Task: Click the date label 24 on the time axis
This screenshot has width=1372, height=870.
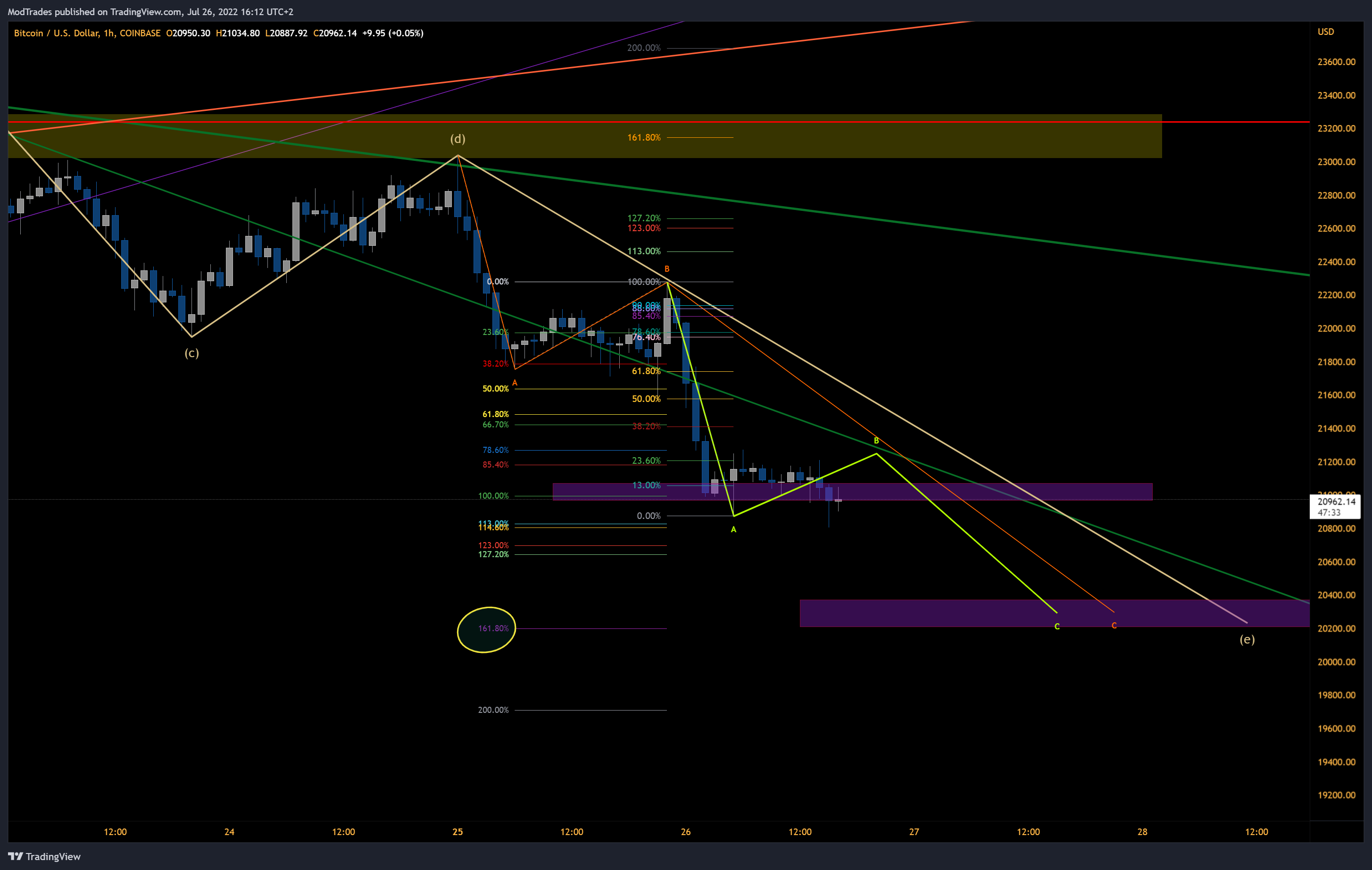Action: pyautogui.click(x=229, y=832)
